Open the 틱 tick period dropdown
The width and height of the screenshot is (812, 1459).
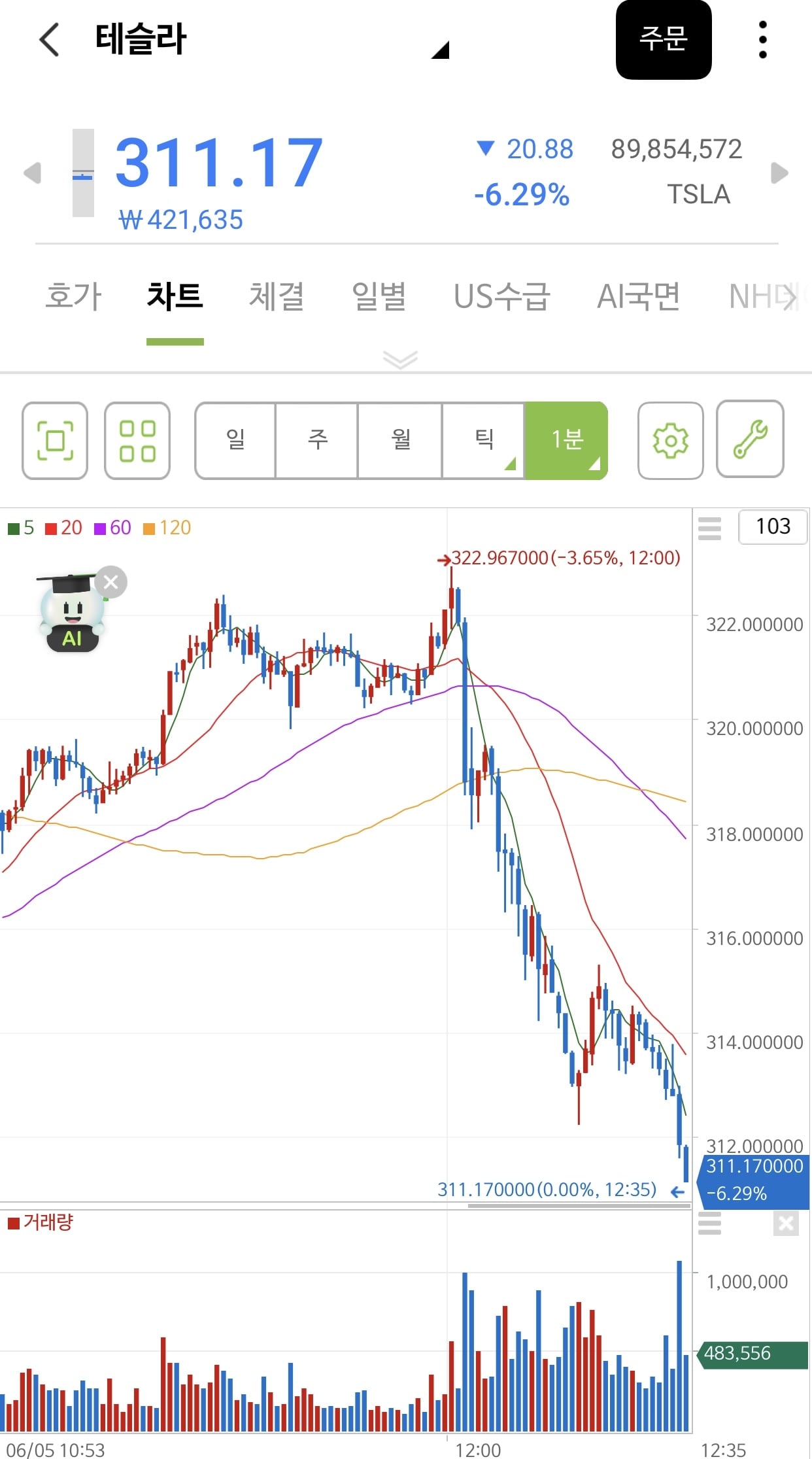pyautogui.click(x=484, y=440)
